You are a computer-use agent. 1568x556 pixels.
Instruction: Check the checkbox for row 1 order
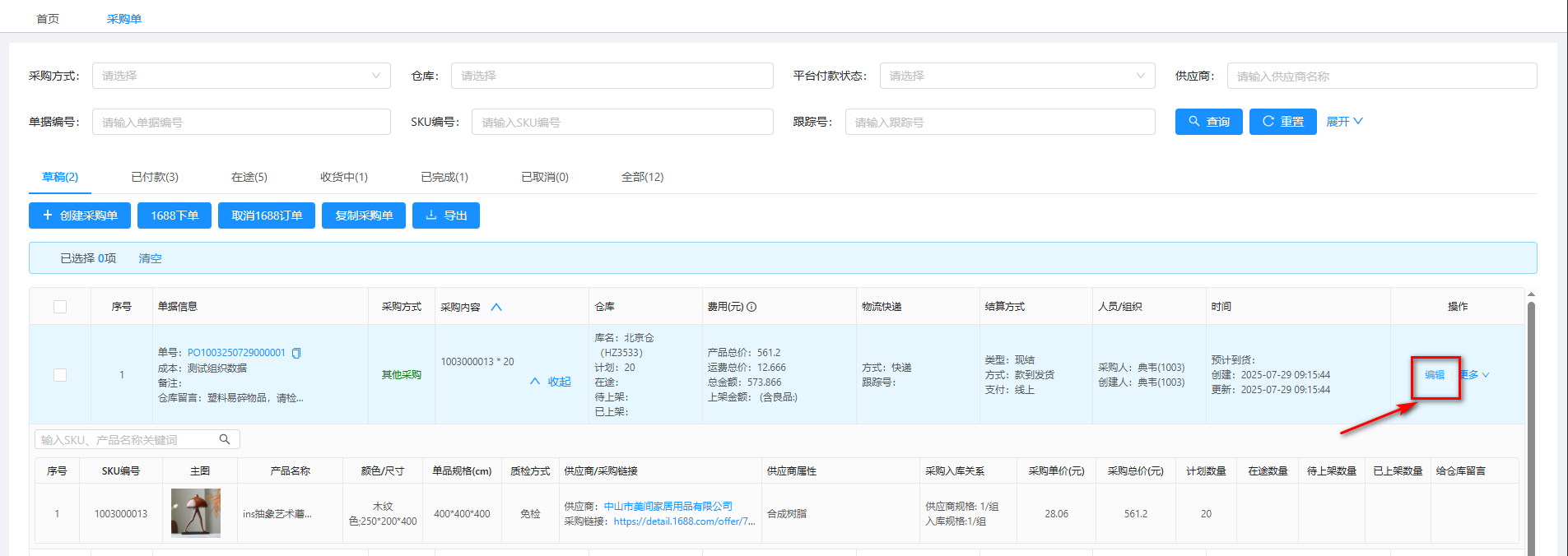click(60, 375)
